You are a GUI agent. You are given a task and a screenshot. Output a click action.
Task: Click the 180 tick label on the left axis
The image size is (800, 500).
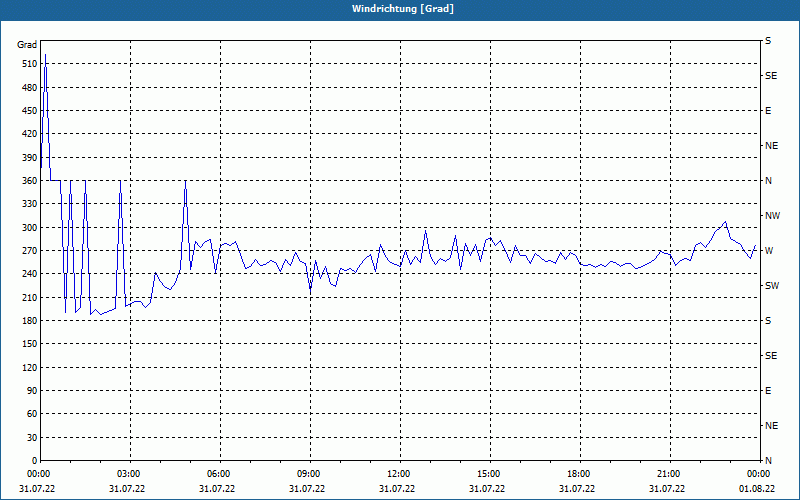coord(30,321)
